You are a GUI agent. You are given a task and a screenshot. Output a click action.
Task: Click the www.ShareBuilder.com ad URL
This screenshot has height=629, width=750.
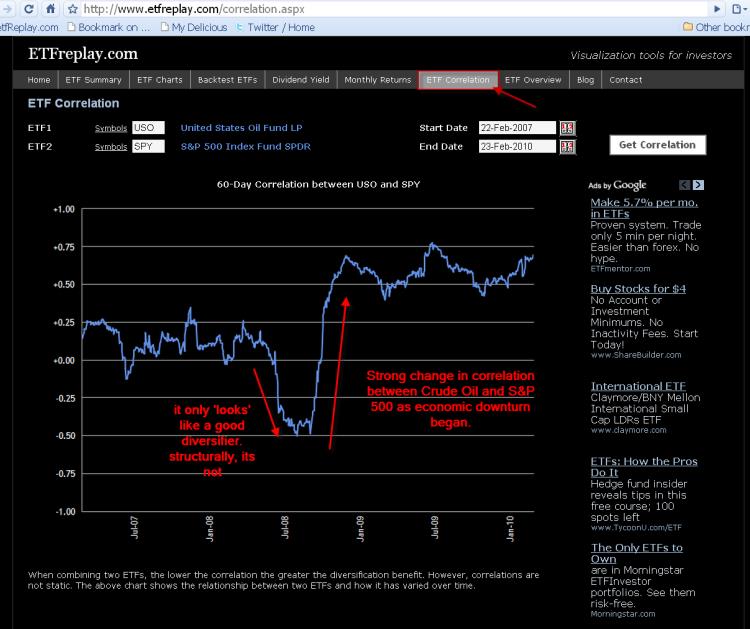(x=636, y=355)
